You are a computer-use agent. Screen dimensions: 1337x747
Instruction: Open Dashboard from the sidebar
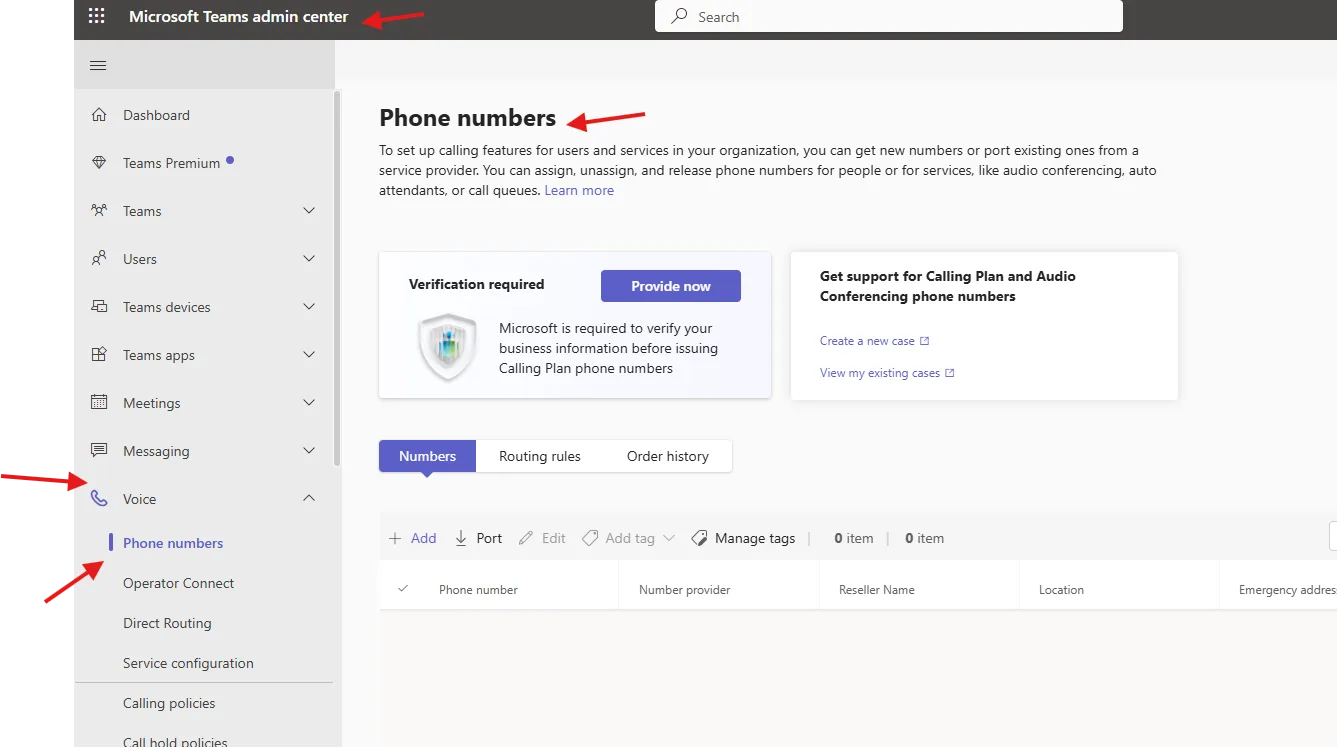coord(155,115)
